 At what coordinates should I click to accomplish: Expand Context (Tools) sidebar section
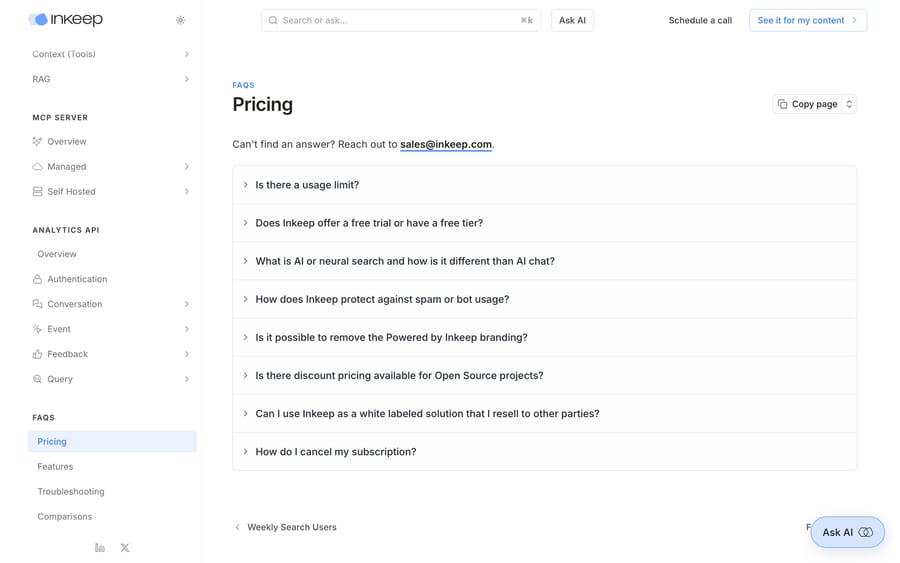[x=111, y=54]
